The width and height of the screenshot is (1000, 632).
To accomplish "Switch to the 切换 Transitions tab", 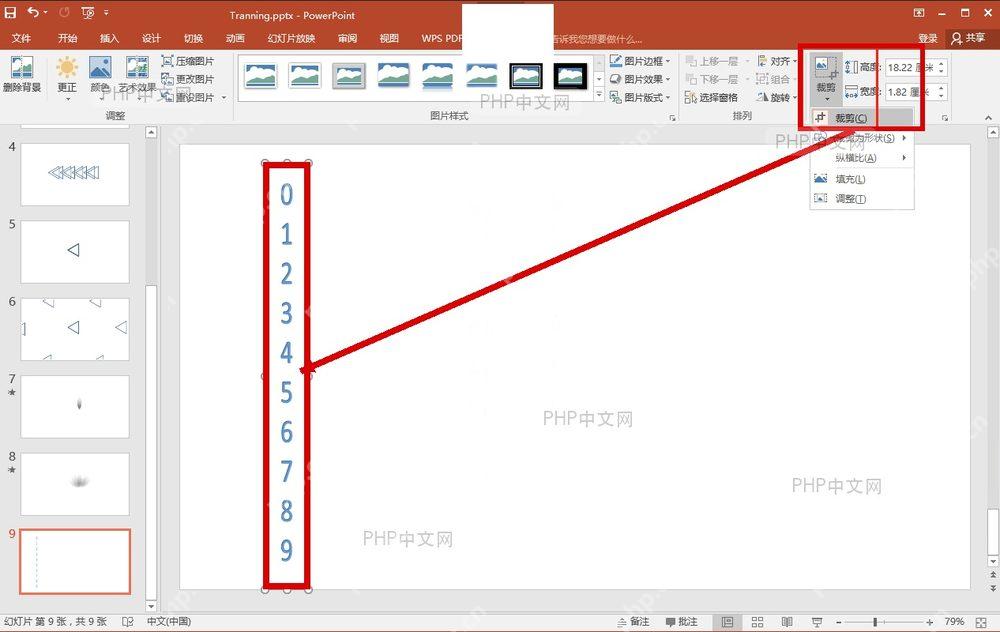I will [x=193, y=38].
